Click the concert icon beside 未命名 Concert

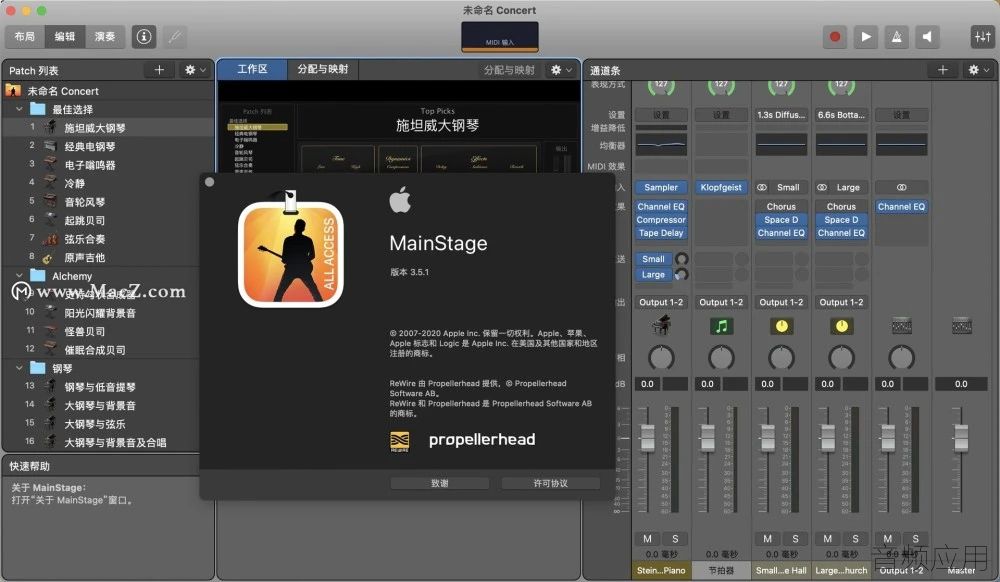click(13, 91)
